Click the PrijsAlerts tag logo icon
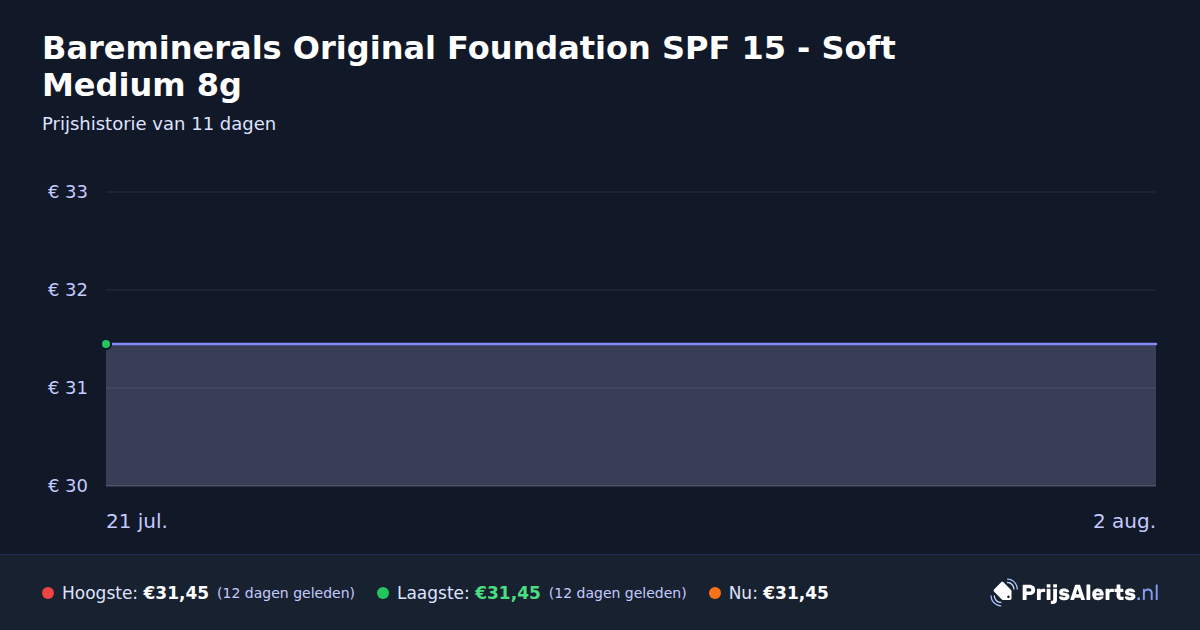 [1003, 593]
